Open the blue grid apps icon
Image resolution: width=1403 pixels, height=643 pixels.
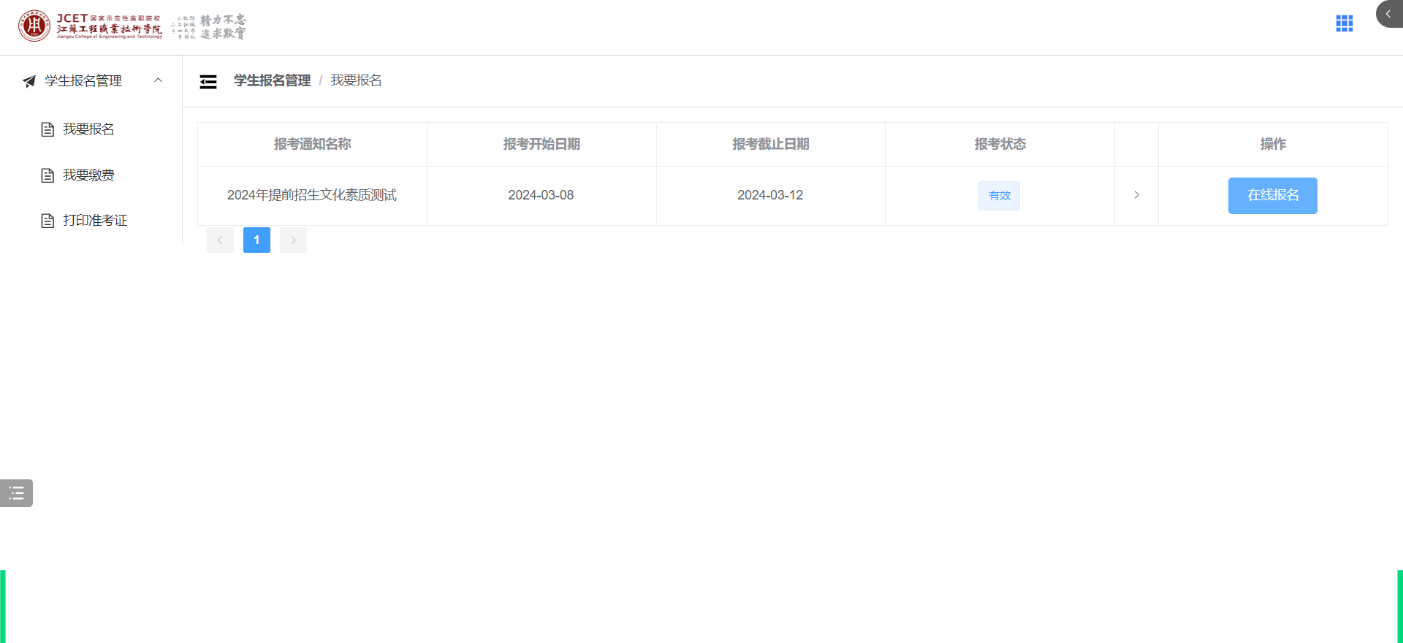tap(1344, 24)
